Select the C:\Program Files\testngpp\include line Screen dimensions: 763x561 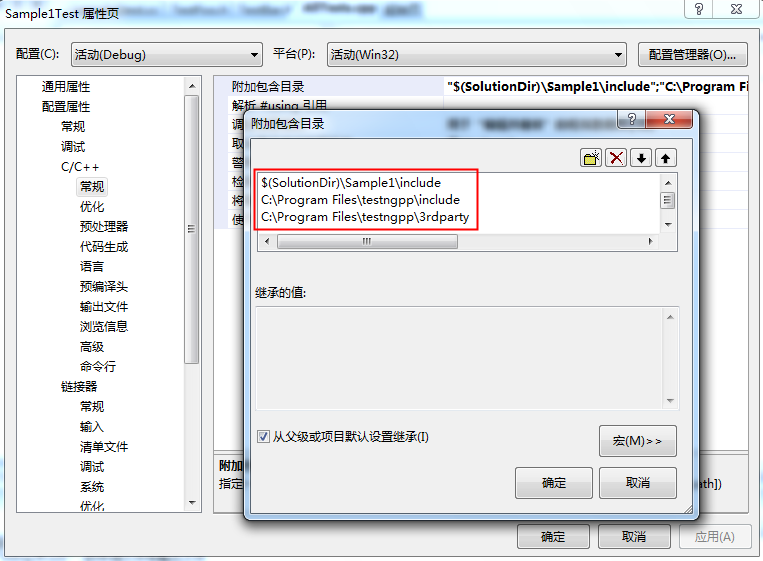[x=361, y=200]
